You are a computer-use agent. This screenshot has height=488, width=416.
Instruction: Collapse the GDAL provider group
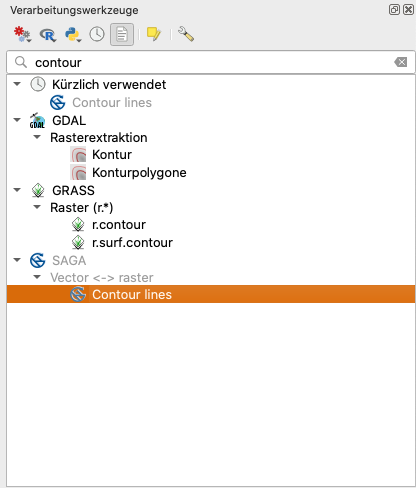(17, 120)
